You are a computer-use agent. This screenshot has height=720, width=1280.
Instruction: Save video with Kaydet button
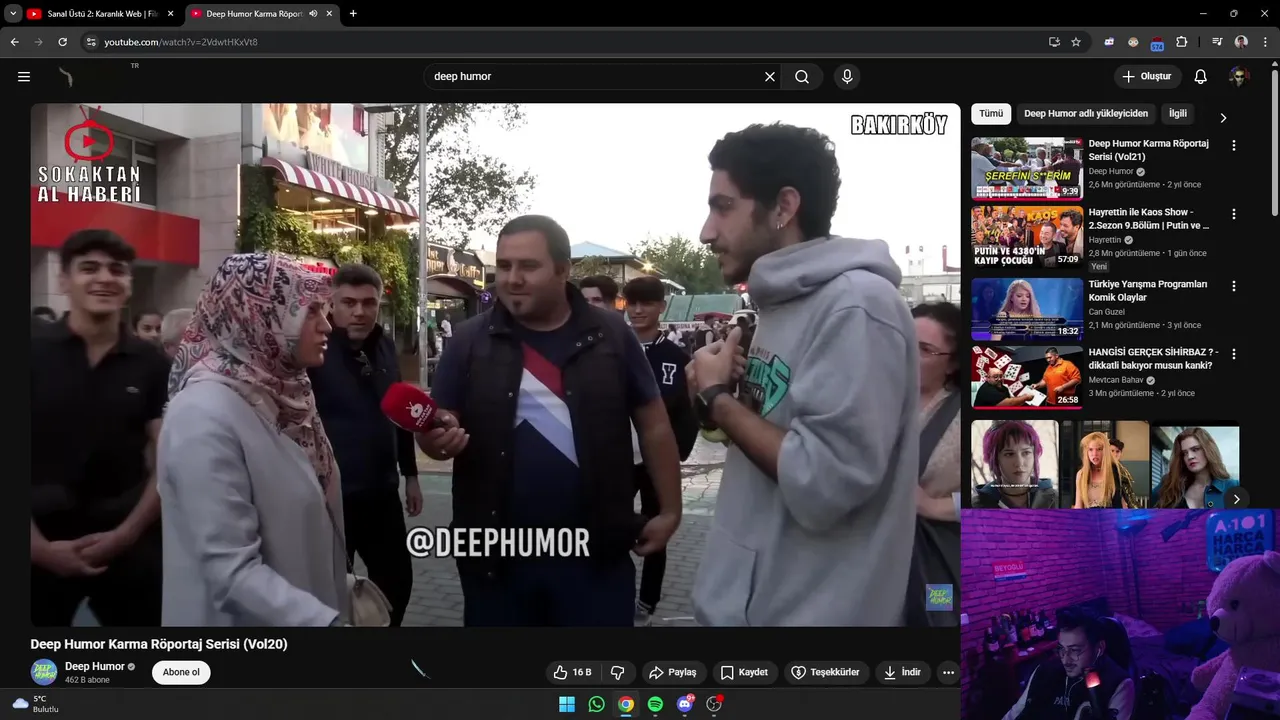coord(745,673)
